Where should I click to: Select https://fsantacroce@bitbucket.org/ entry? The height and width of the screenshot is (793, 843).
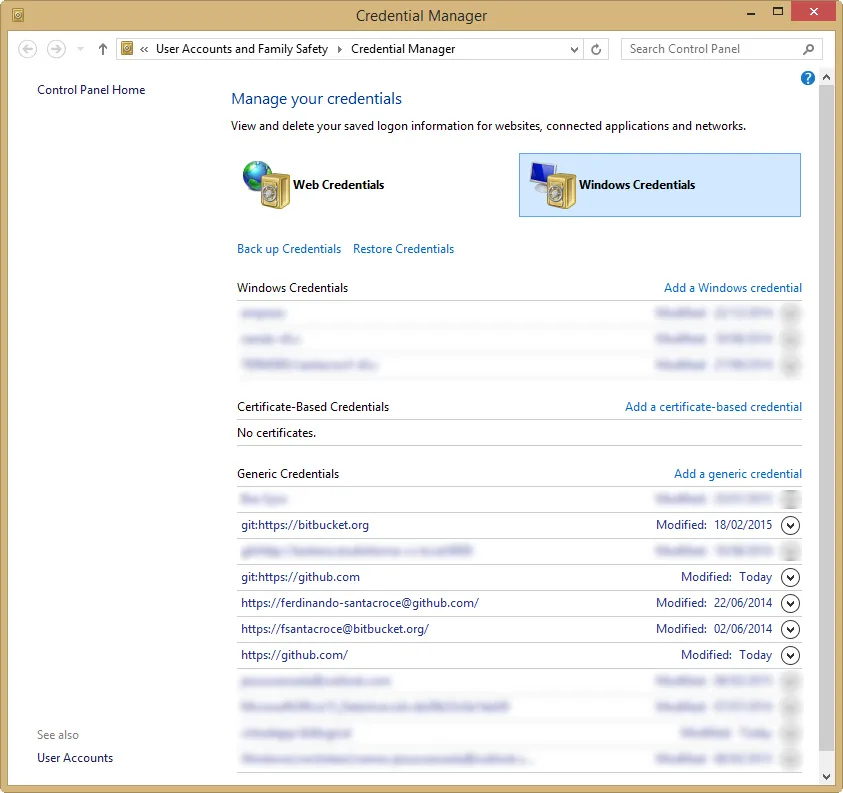[x=335, y=628]
